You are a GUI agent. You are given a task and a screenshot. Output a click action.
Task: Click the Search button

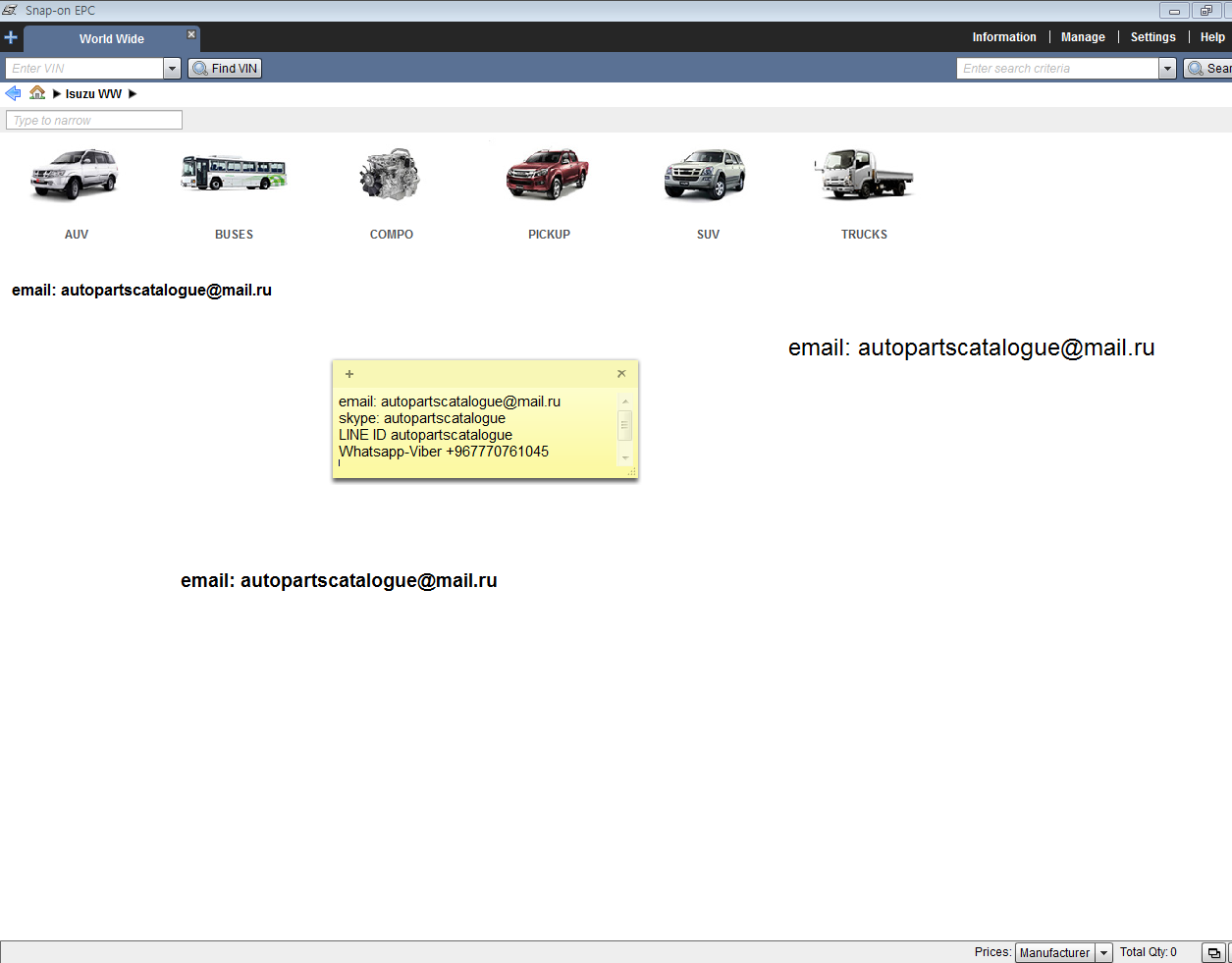tap(1208, 69)
